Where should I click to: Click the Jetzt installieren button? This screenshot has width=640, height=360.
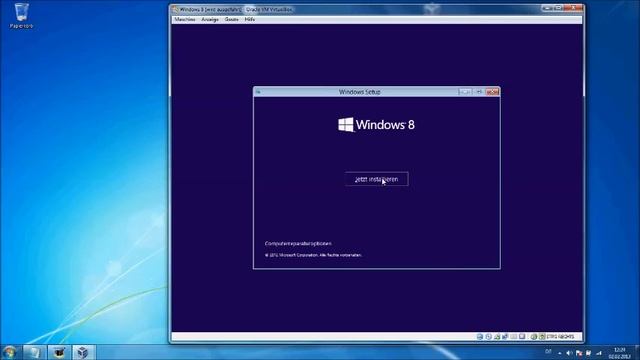pyautogui.click(x=376, y=179)
